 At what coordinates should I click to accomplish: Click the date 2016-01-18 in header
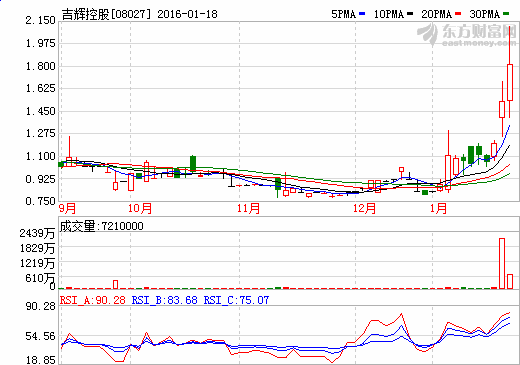(x=187, y=14)
